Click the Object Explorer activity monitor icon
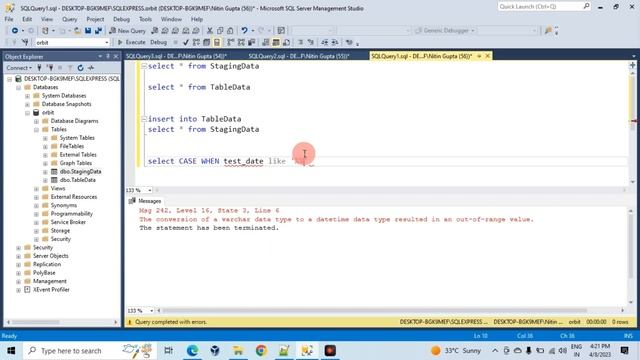The height and width of the screenshot is (360, 640). [91, 68]
